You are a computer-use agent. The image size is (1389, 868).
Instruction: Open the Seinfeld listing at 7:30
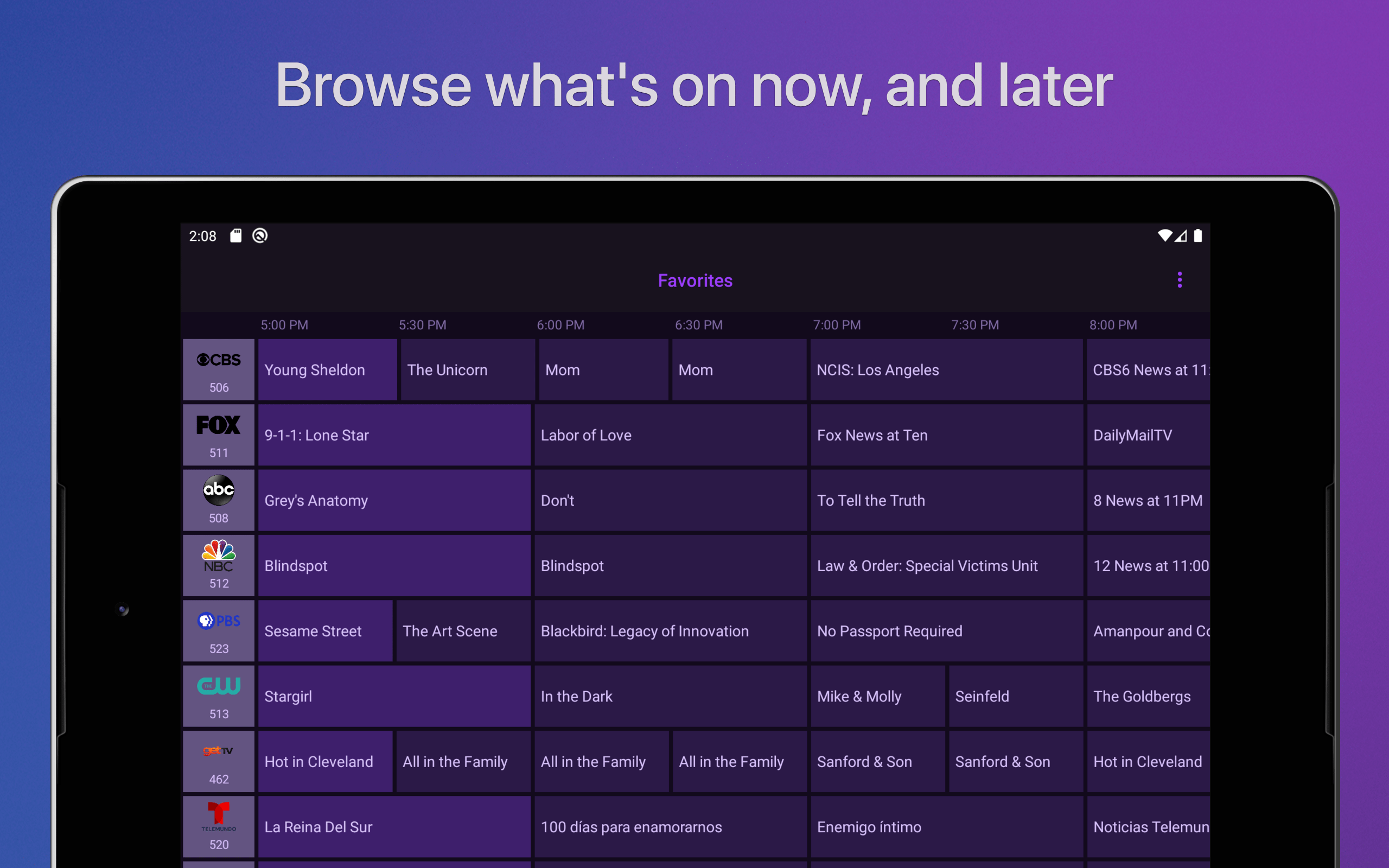tap(1016, 696)
